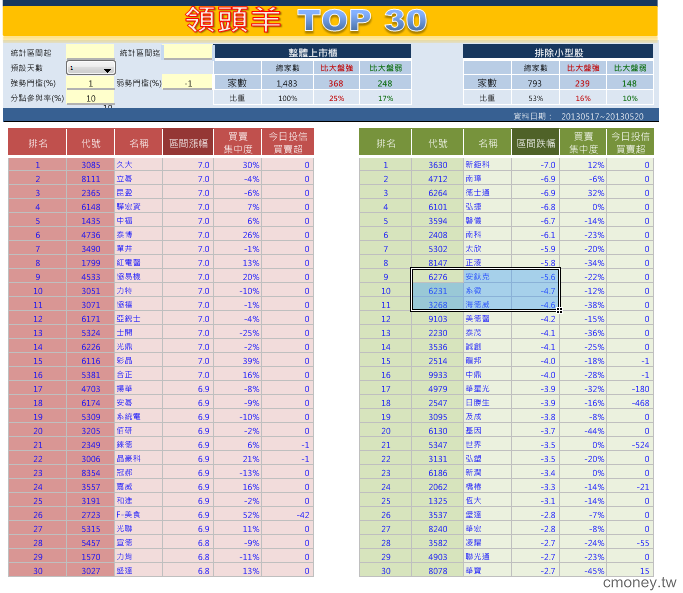Select the total count cell 1,483

click(x=287, y=83)
